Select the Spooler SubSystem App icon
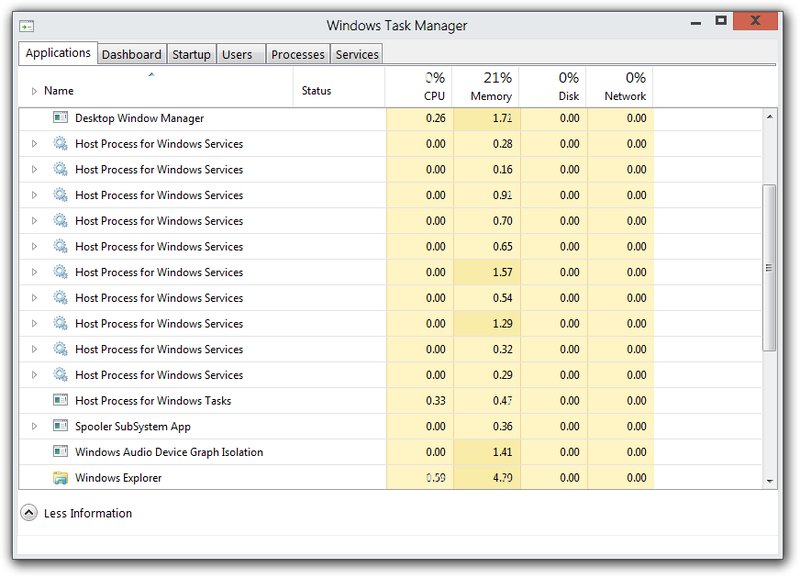The image size is (800, 578). pos(59,426)
